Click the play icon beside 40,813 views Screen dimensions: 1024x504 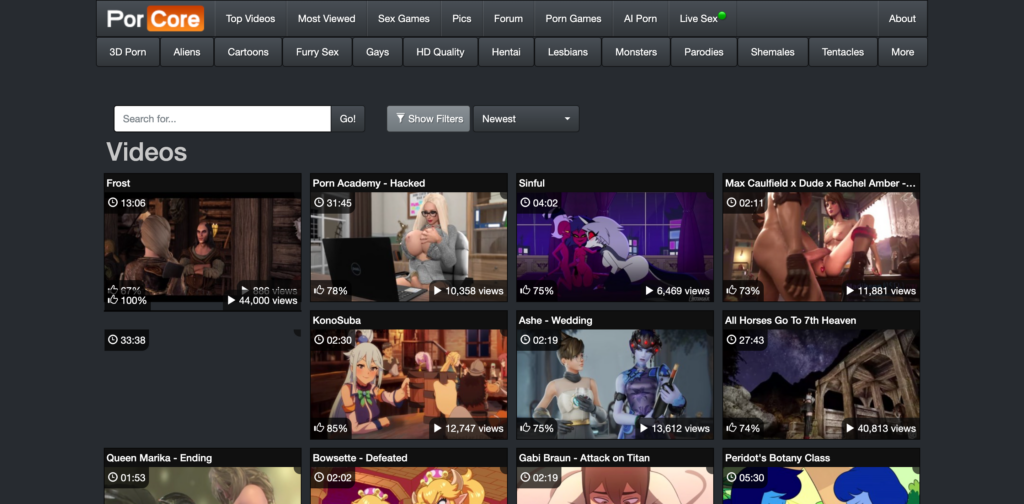[850, 428]
